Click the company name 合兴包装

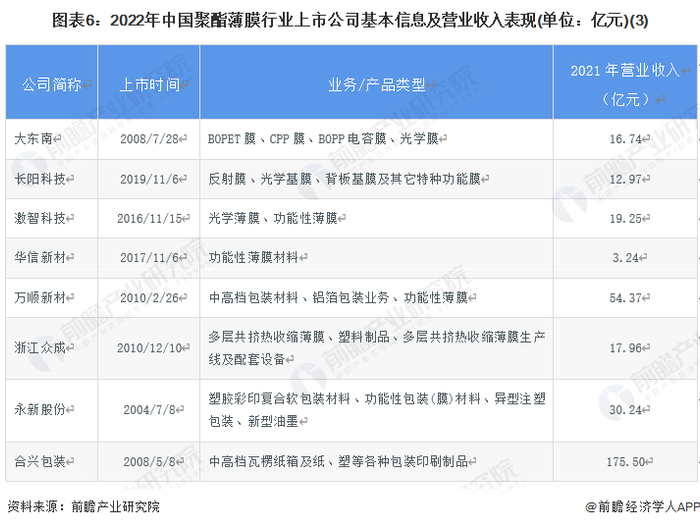40,461
